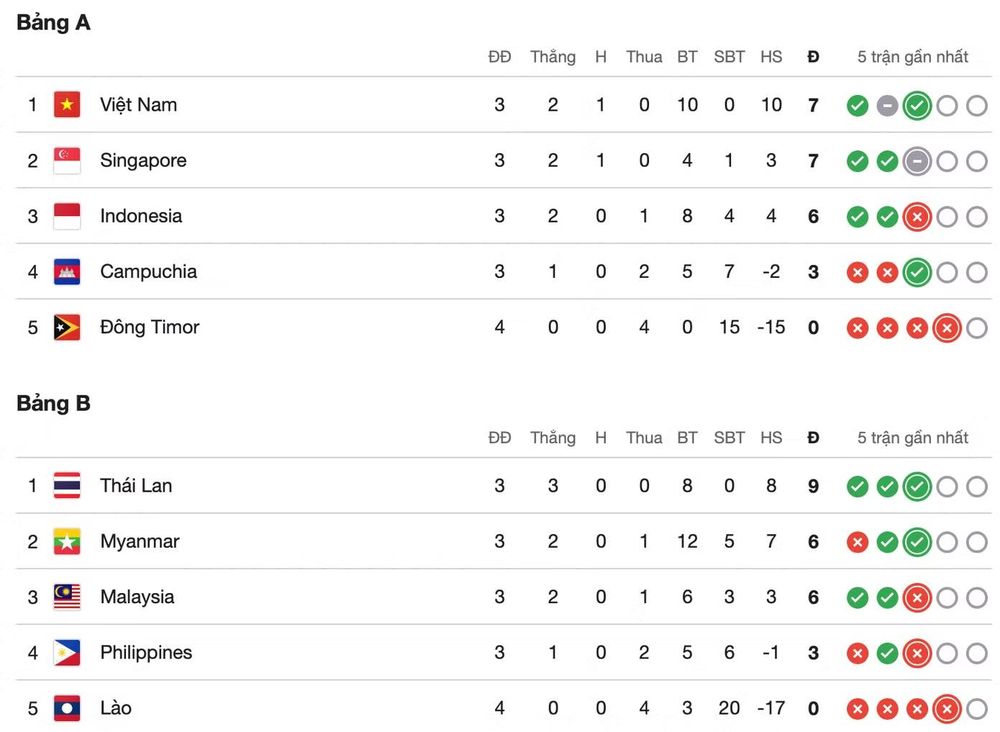
Task: Click Thái Lan's highlighted latest win icon
Action: point(917,487)
